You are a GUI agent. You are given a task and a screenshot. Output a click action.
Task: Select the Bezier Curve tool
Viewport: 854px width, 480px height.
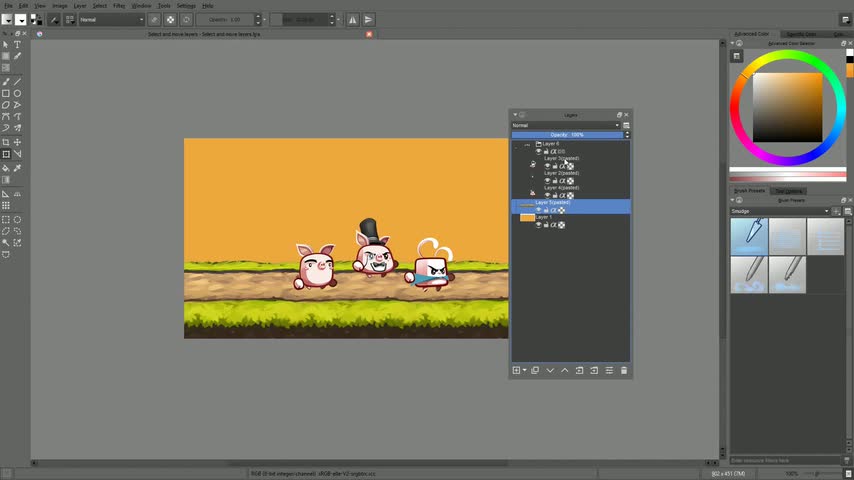click(5, 117)
